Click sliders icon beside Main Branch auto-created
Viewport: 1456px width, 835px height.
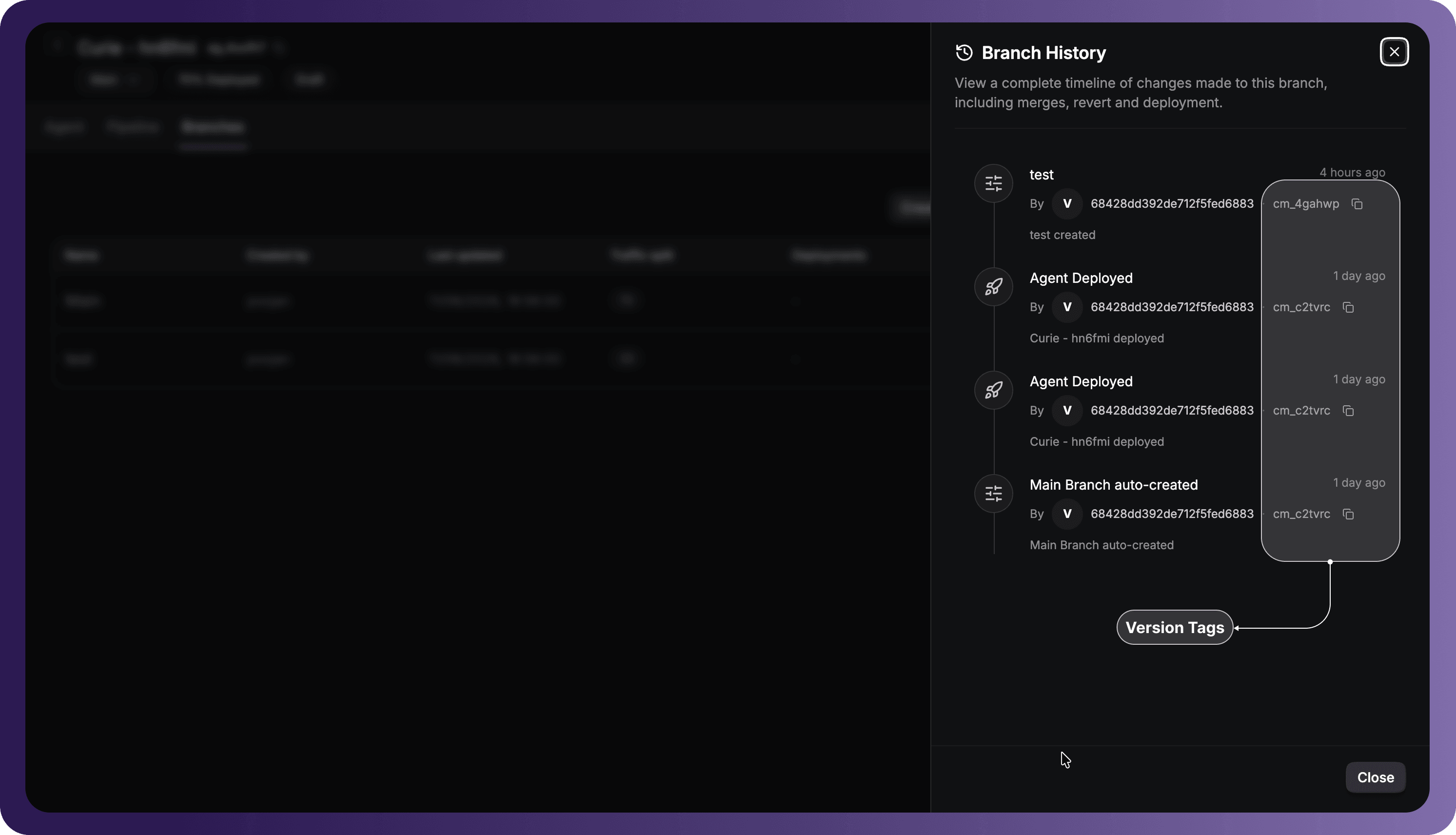pyautogui.click(x=993, y=493)
